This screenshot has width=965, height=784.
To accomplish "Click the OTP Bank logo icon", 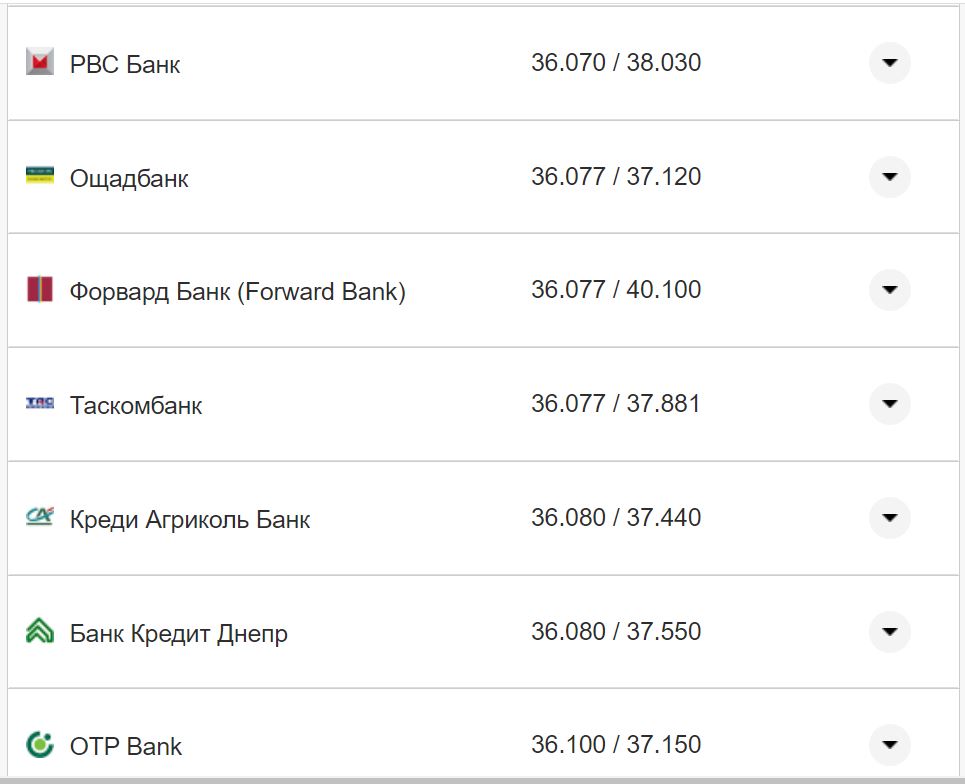I will coord(40,745).
